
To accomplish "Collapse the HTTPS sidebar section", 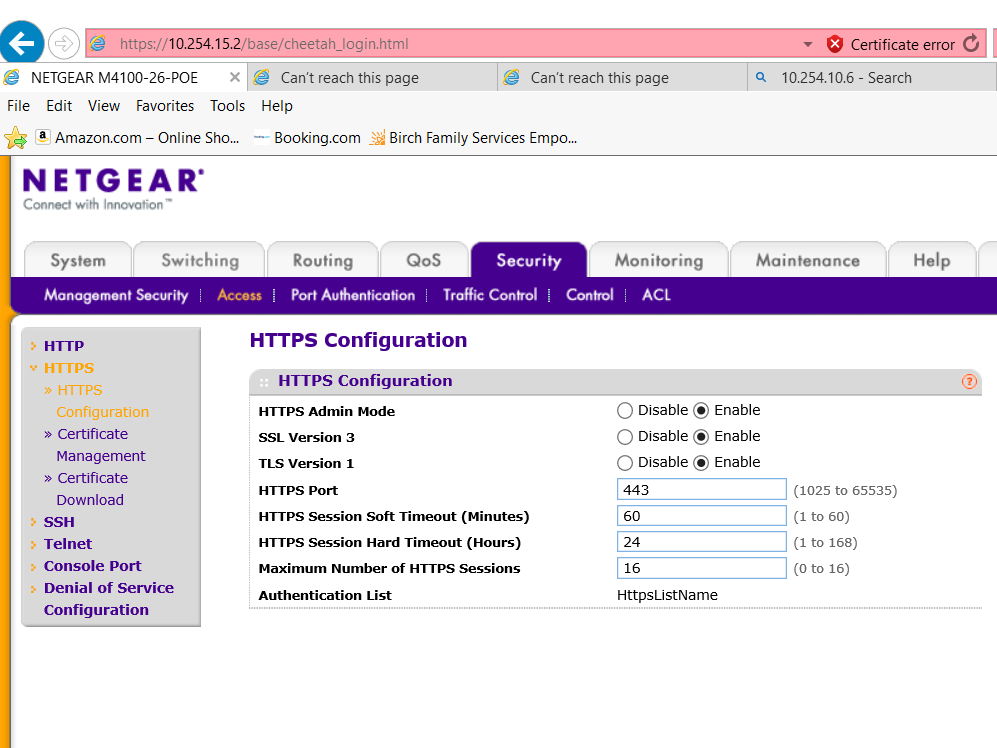I will point(69,368).
